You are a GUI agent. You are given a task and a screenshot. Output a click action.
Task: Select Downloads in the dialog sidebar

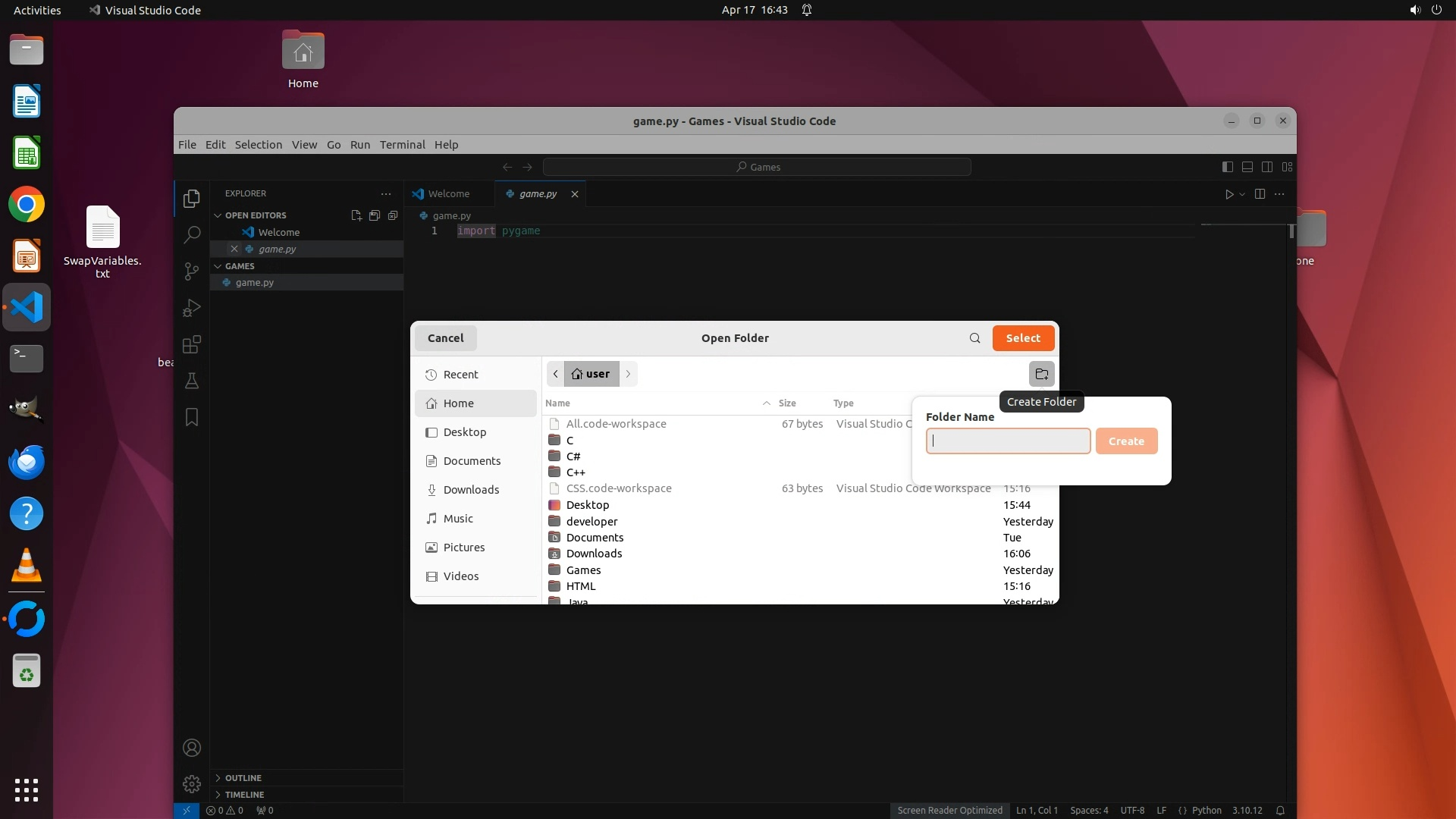pyautogui.click(x=470, y=490)
